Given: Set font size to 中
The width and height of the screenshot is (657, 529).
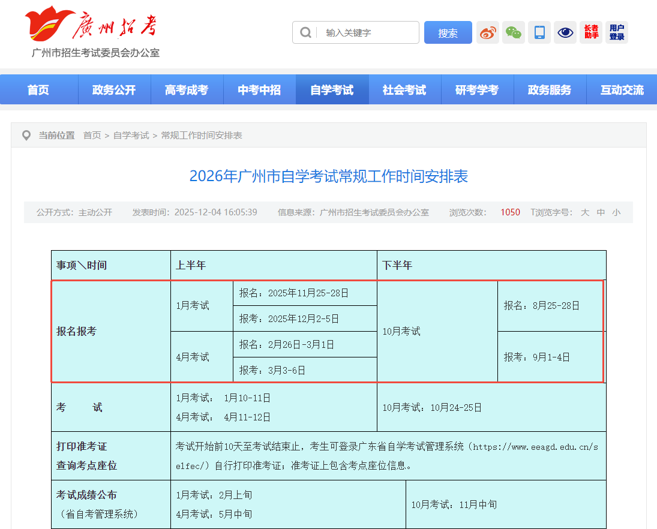Looking at the screenshot, I should (600, 212).
